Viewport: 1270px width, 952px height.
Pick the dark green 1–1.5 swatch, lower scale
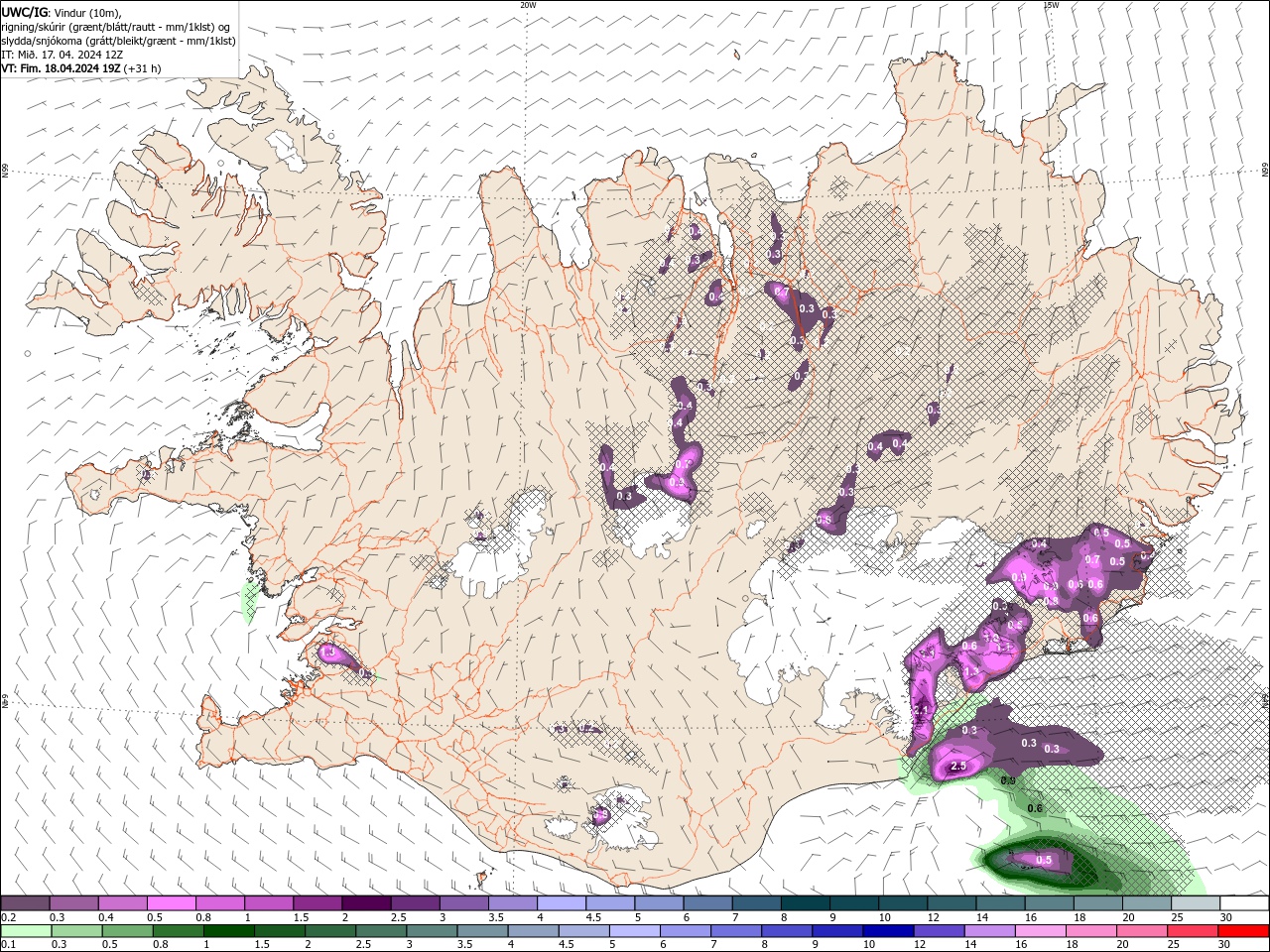tap(229, 931)
